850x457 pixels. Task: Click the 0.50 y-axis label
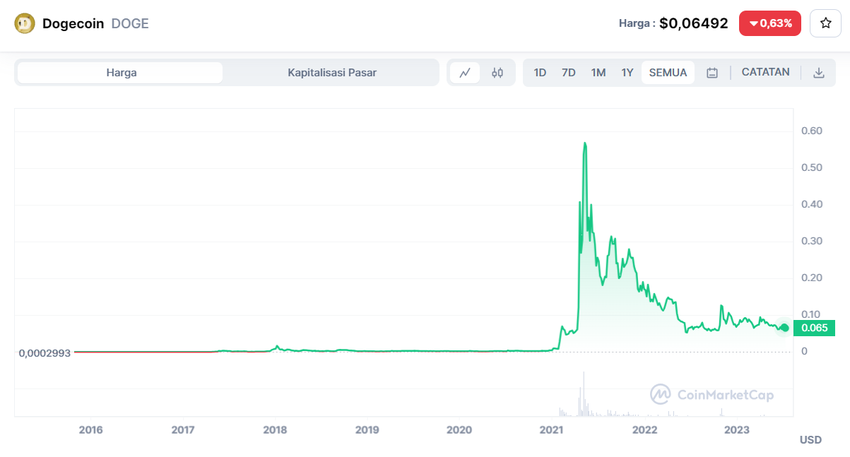tap(812, 168)
